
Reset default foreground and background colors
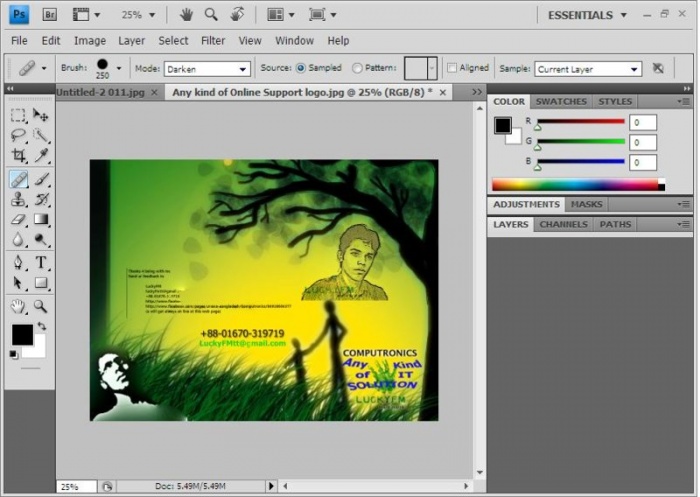pos(13,355)
